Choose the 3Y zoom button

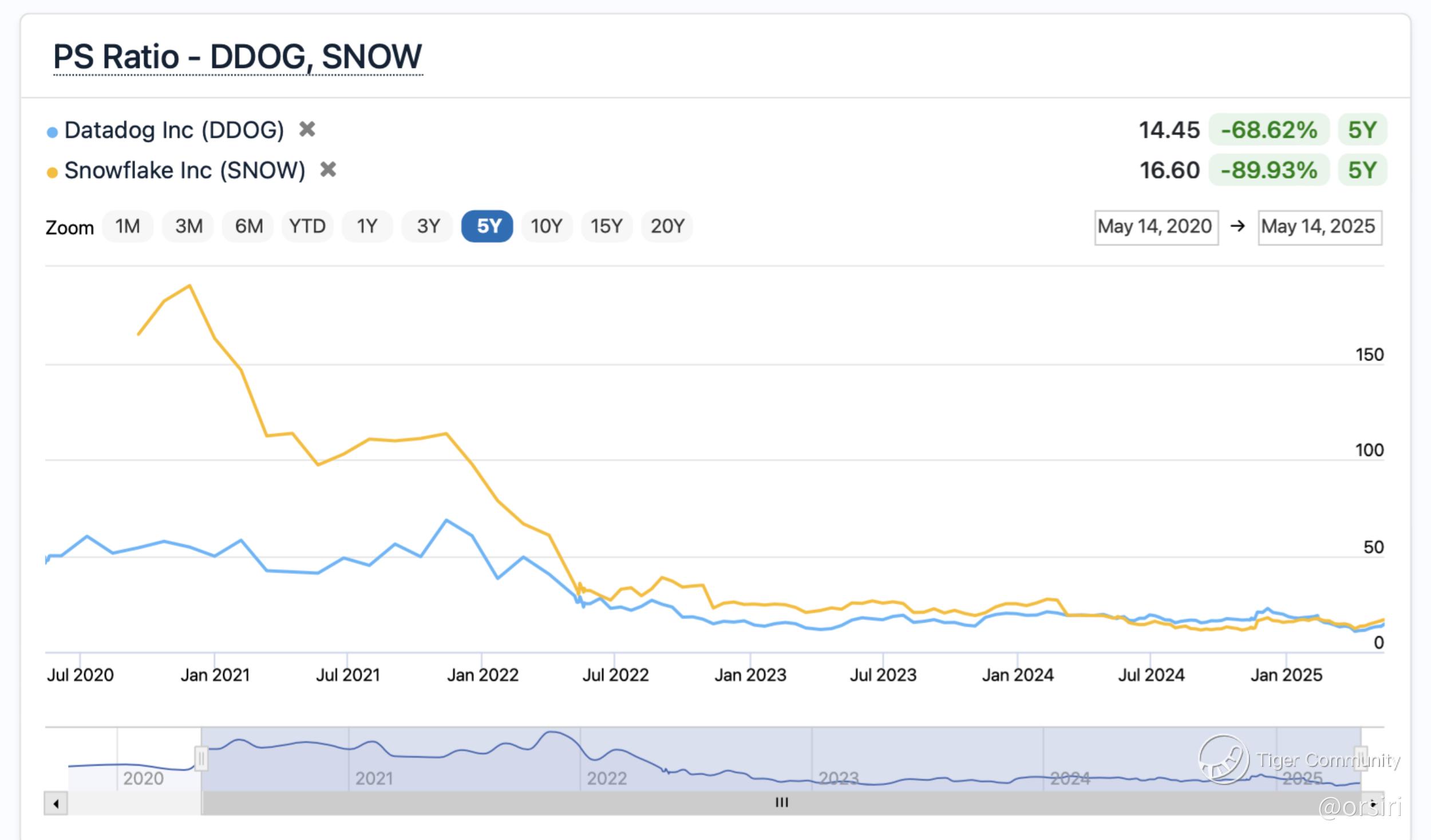point(428,226)
